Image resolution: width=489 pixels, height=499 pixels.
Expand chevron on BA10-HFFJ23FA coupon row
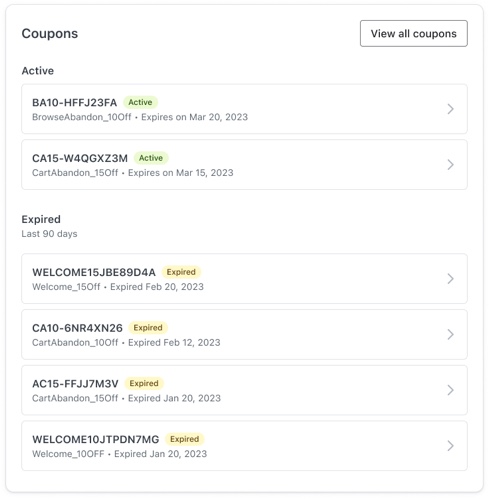point(450,109)
